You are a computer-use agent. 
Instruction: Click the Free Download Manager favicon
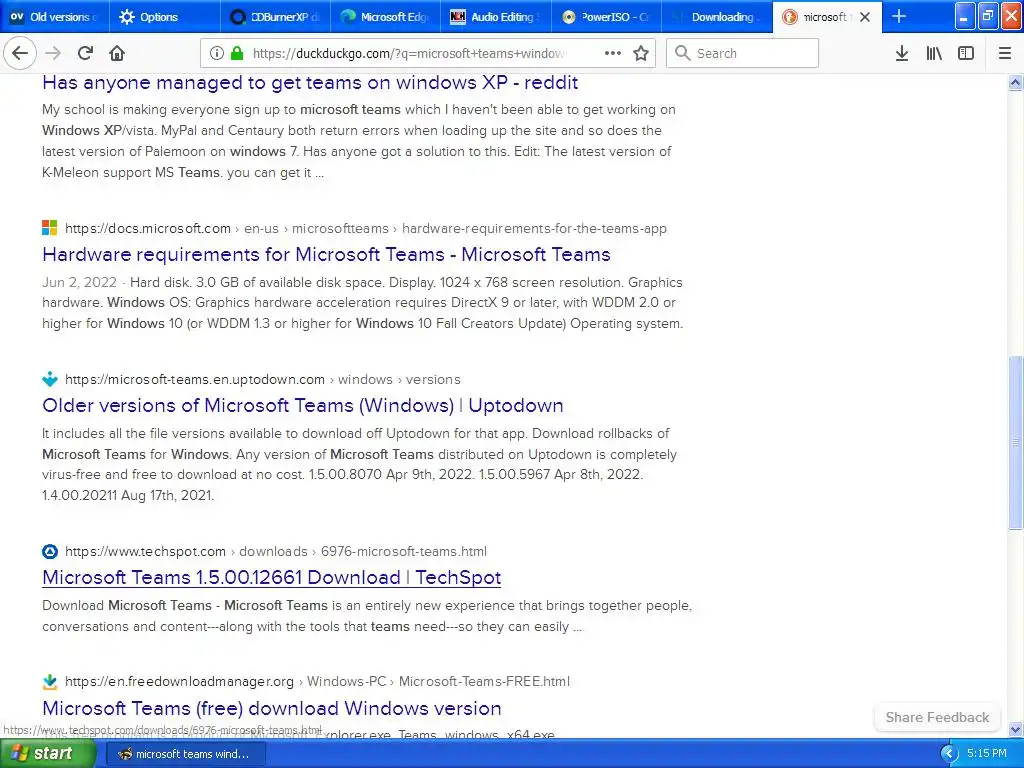pos(50,681)
